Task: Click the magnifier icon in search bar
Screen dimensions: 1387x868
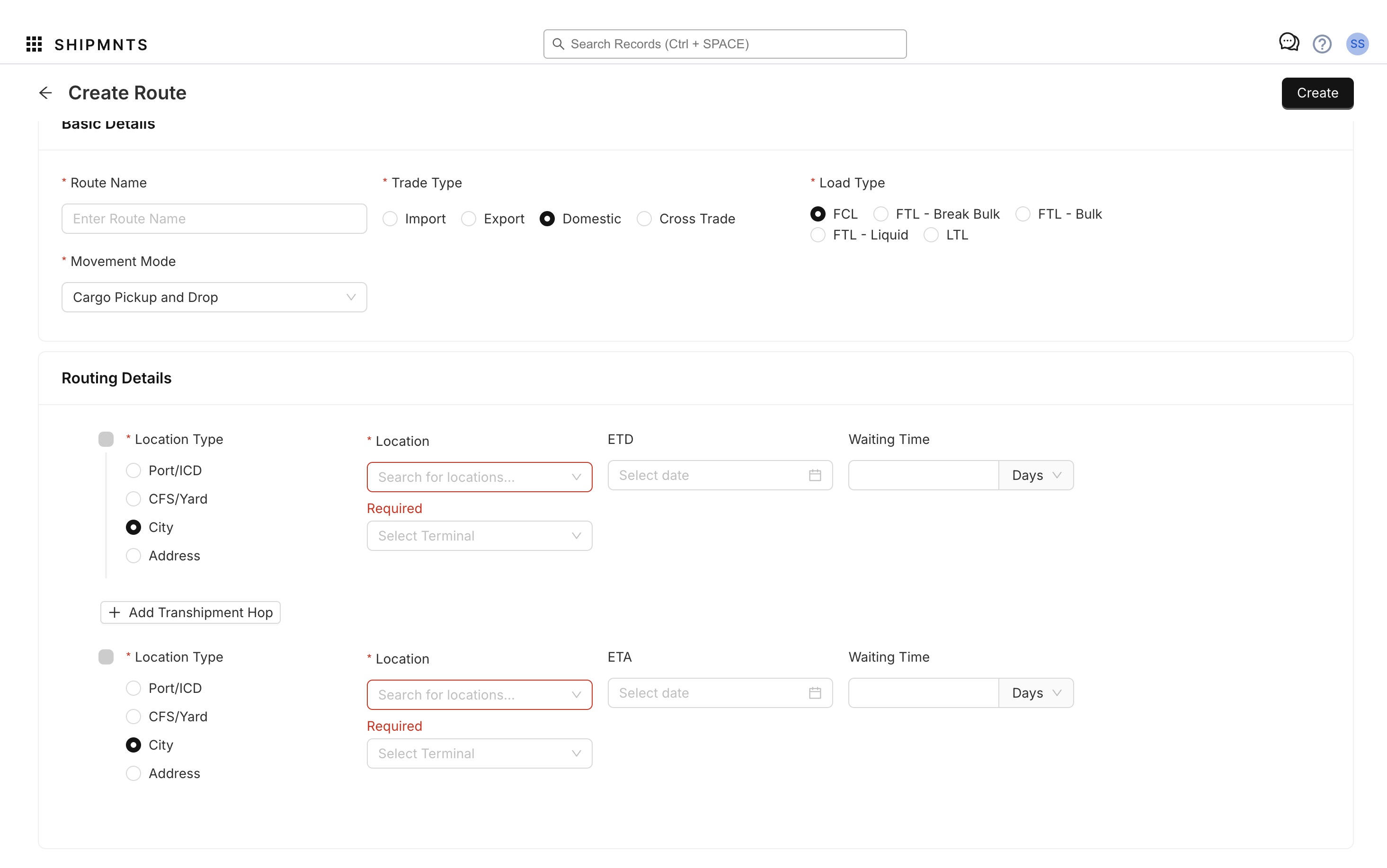Action: point(558,44)
